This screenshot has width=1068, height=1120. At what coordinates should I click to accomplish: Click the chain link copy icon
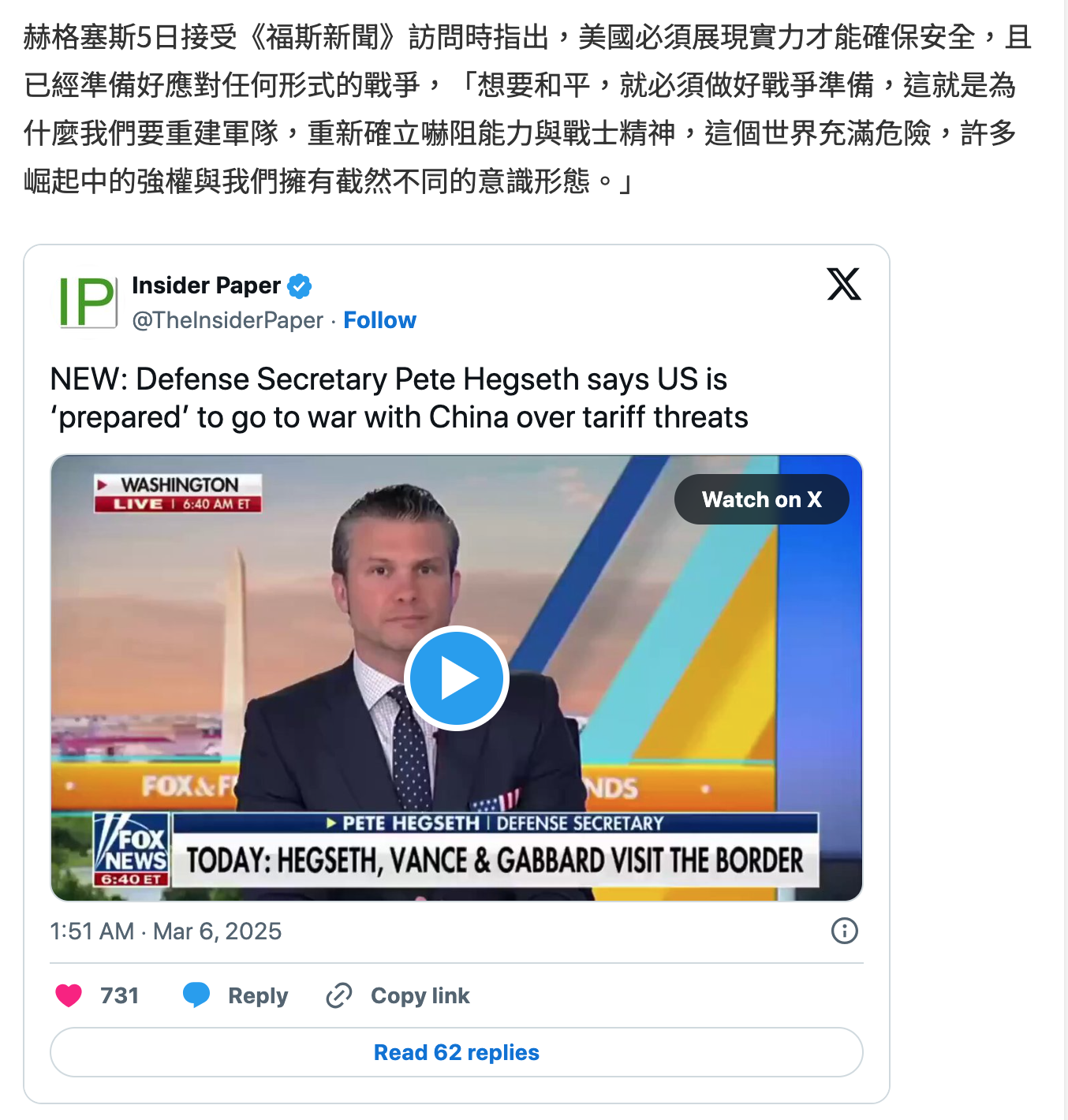coord(339,995)
